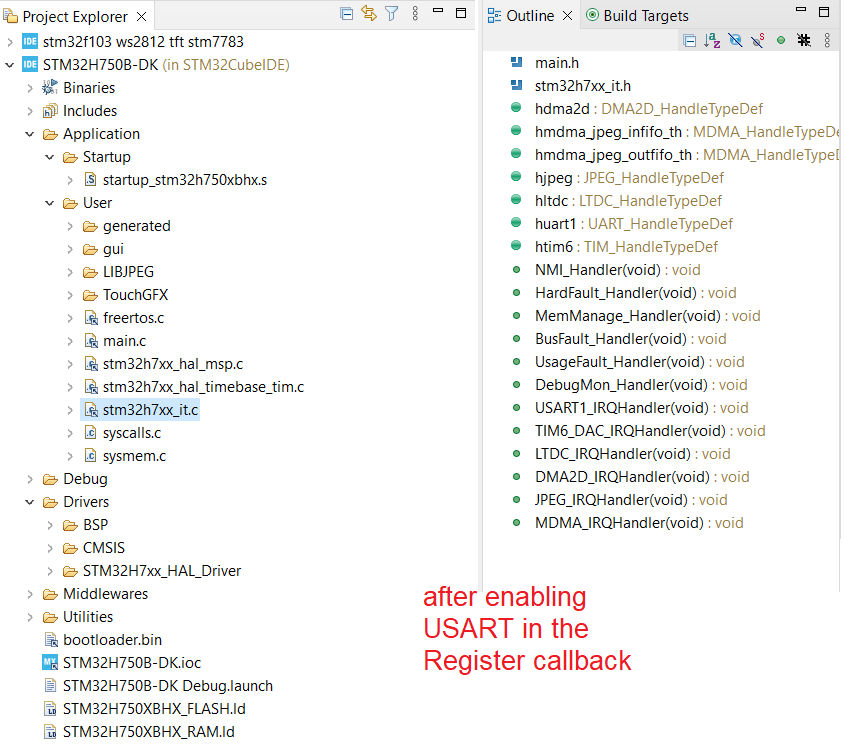The height and width of the screenshot is (755, 853).
Task: Click the syscalls.c file icon
Action: pos(91,433)
